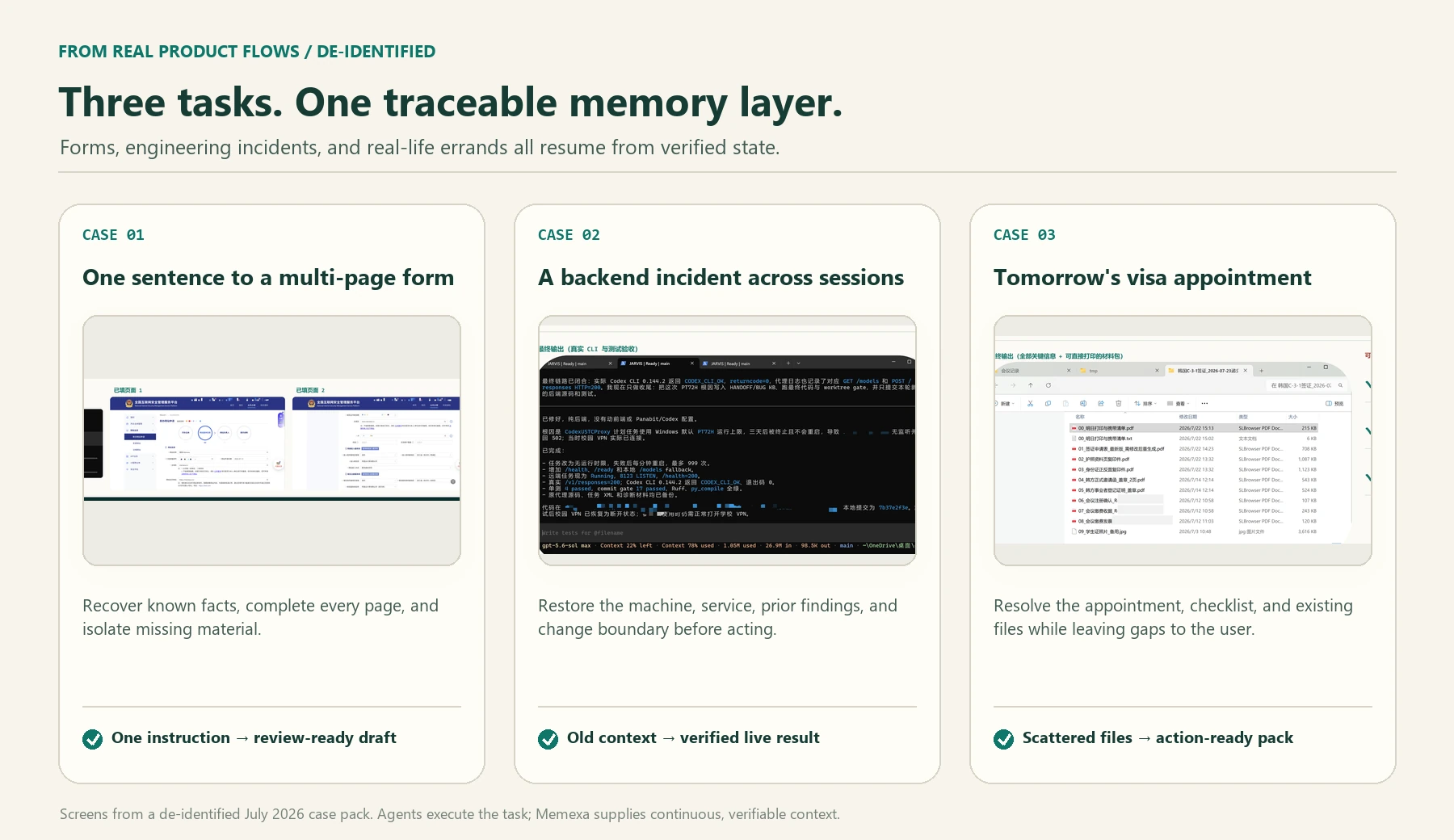1454x840 pixels.
Task: Close the "tmp" explorer tab
Action: click(x=1157, y=371)
